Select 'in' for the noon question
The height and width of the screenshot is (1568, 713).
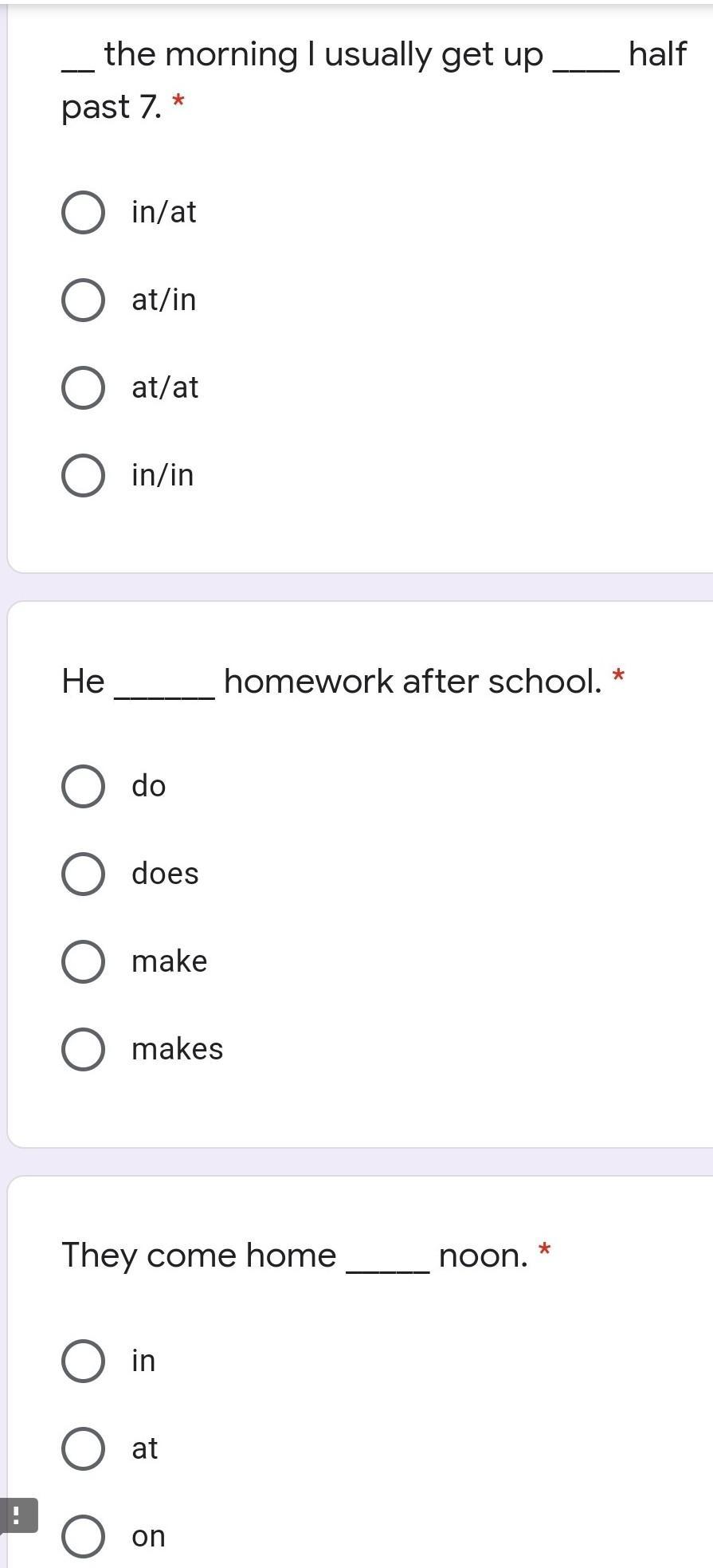tap(83, 1361)
